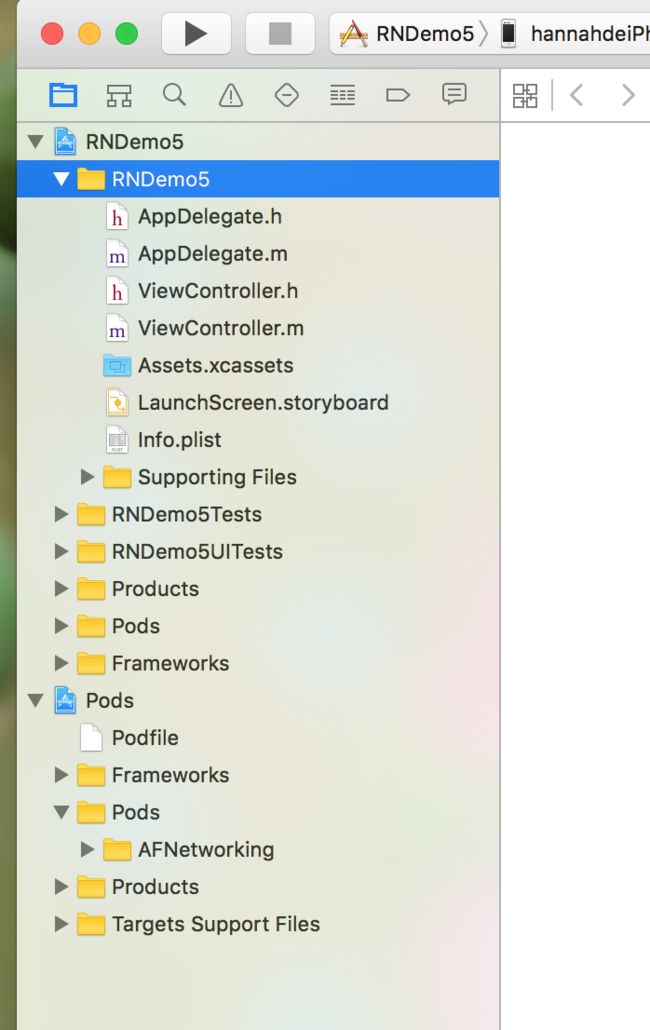650x1030 pixels.
Task: Open the RNDemo5 scheme selector
Action: (x=407, y=34)
